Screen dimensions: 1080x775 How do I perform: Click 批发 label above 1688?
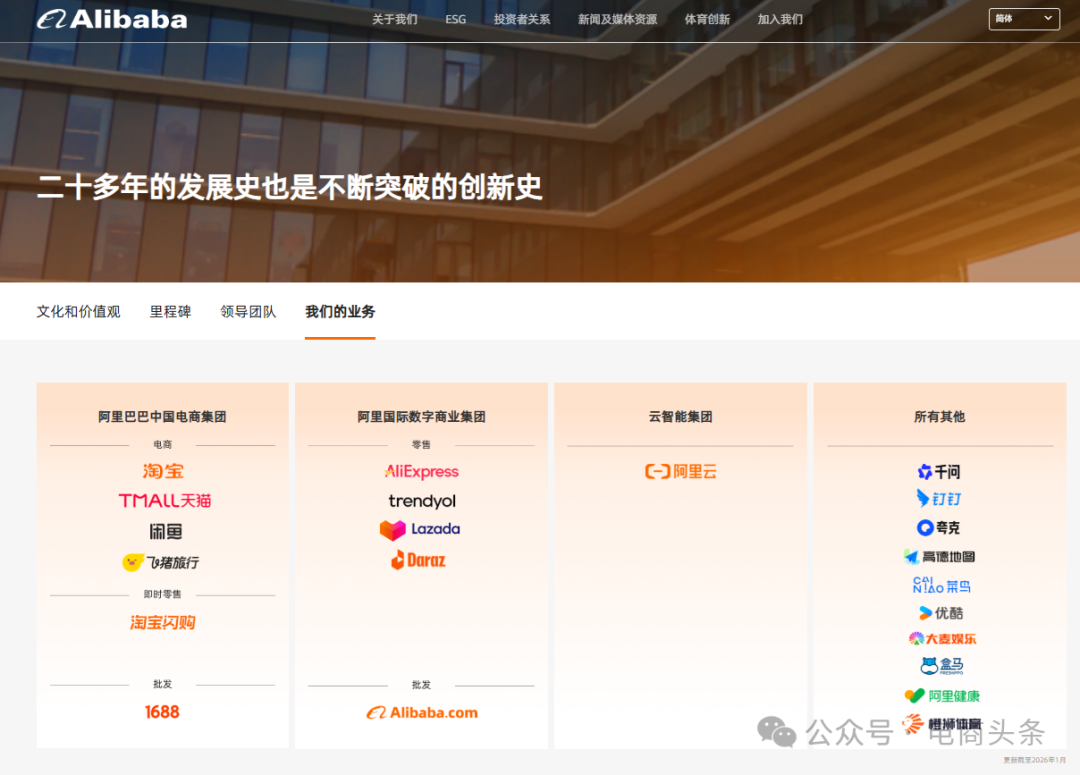pos(163,684)
